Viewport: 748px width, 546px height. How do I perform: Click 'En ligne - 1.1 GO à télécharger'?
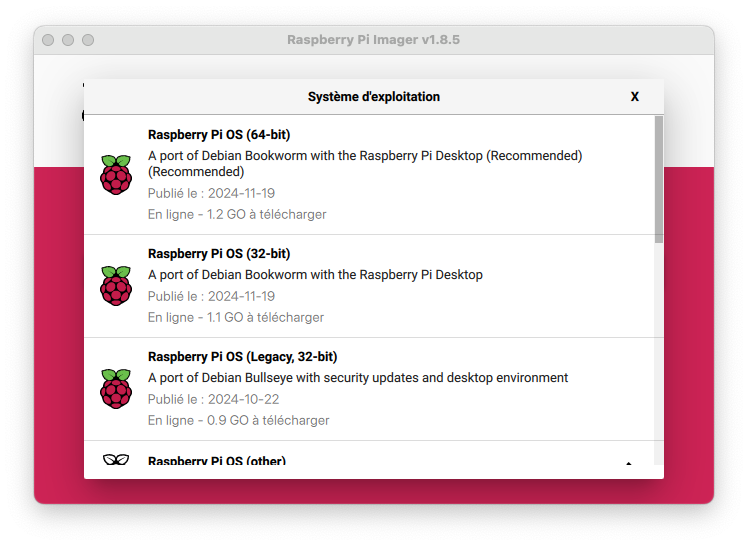[236, 318]
